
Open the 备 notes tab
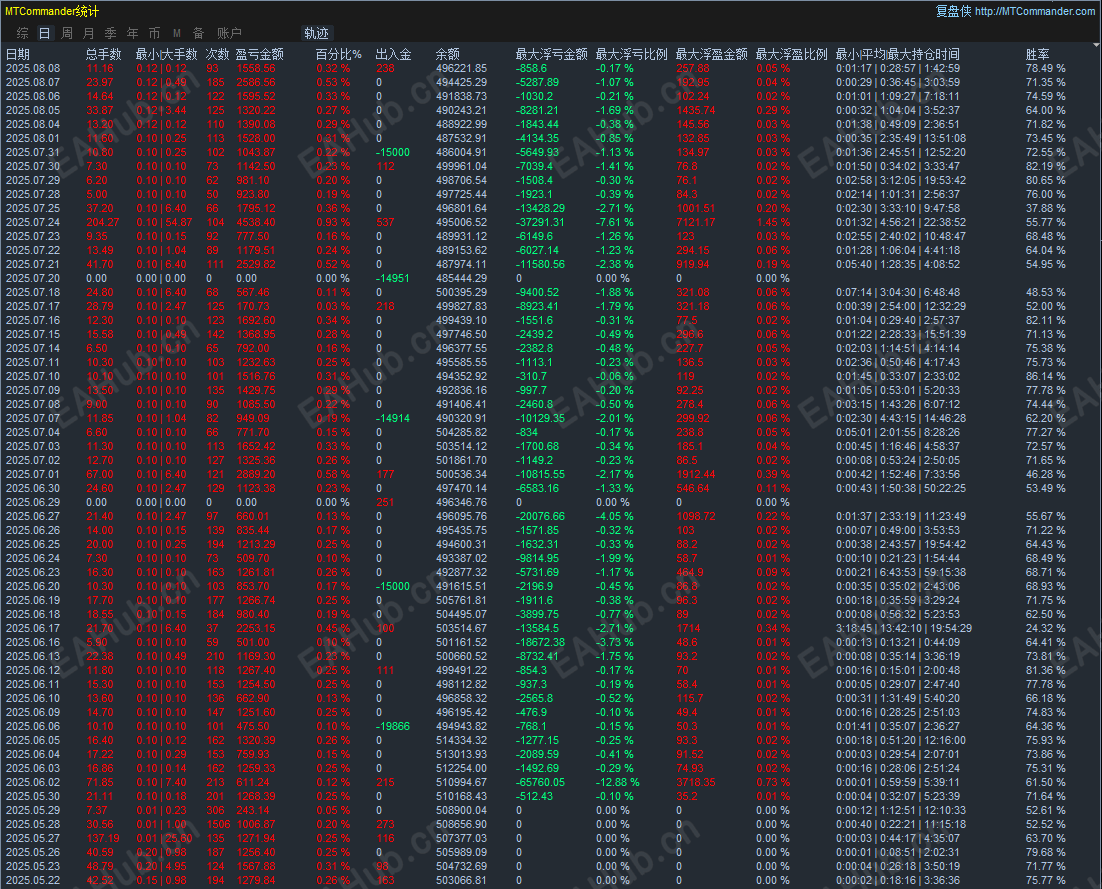[199, 33]
